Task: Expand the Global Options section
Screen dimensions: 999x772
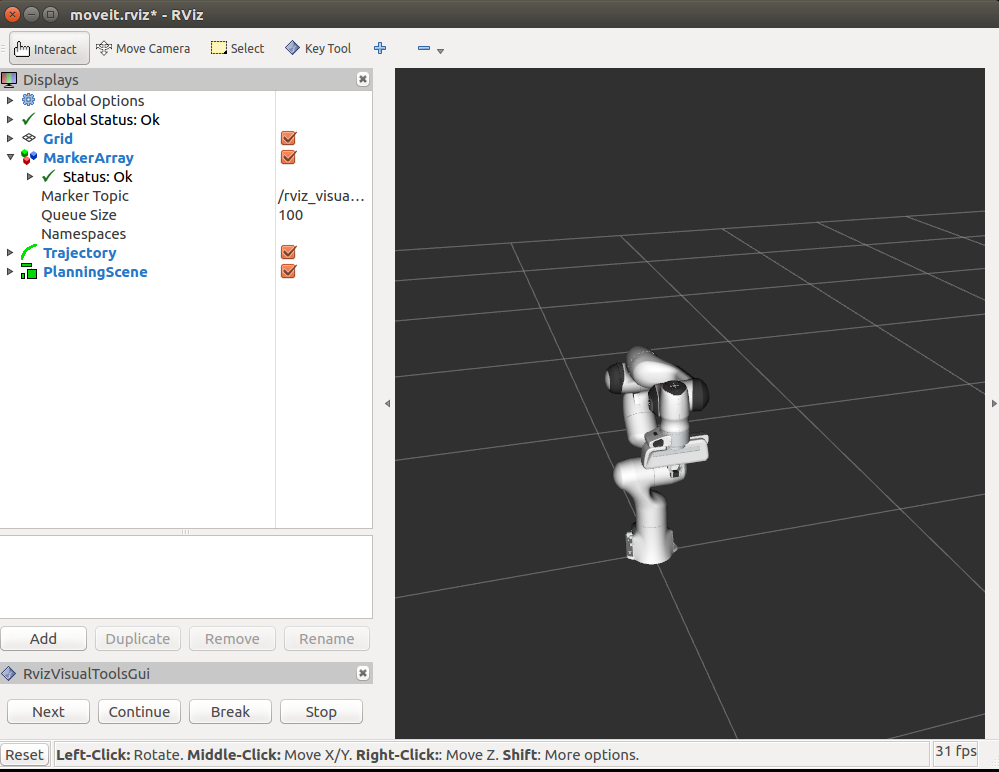Action: [10, 100]
